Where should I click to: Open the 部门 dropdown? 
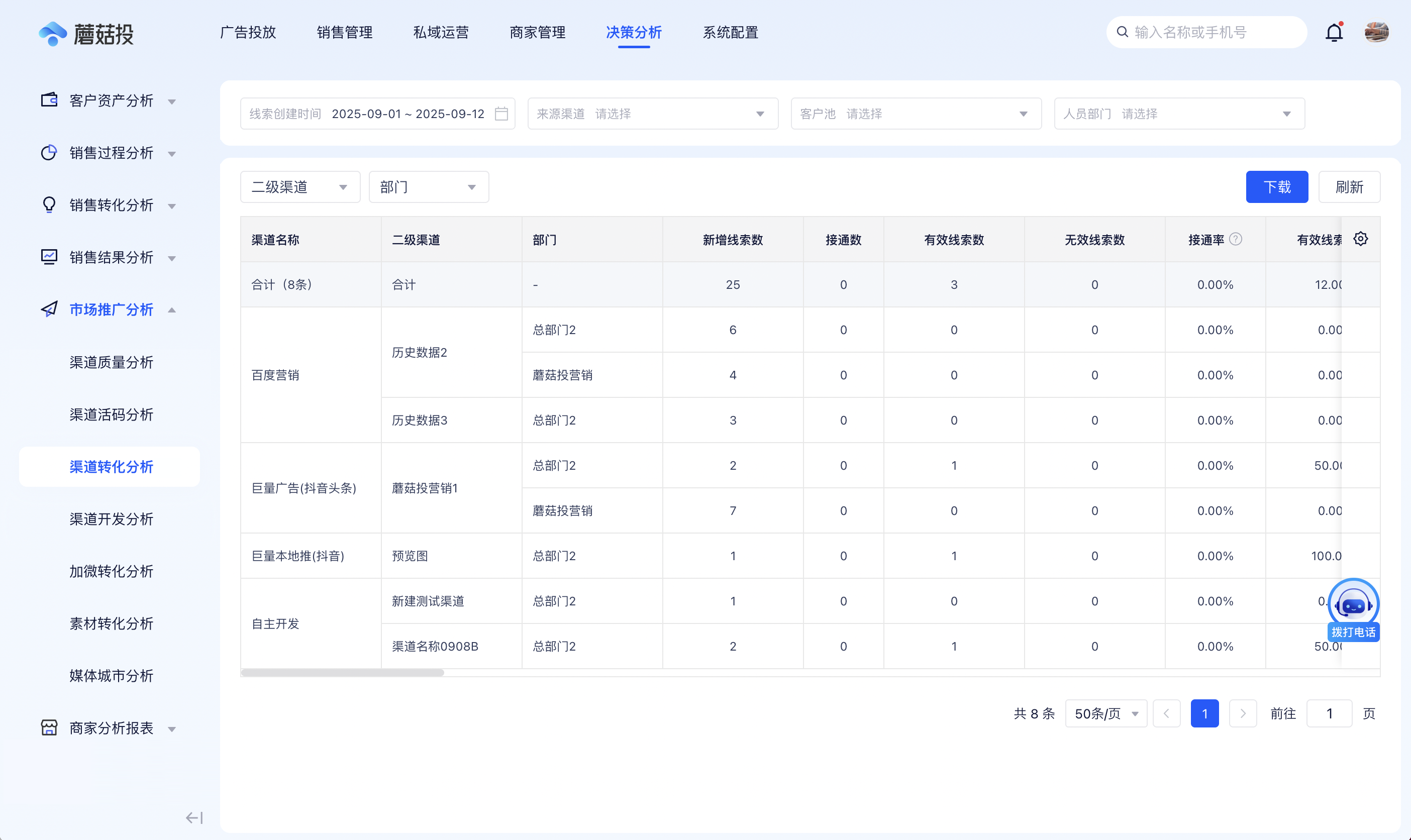tap(428, 187)
